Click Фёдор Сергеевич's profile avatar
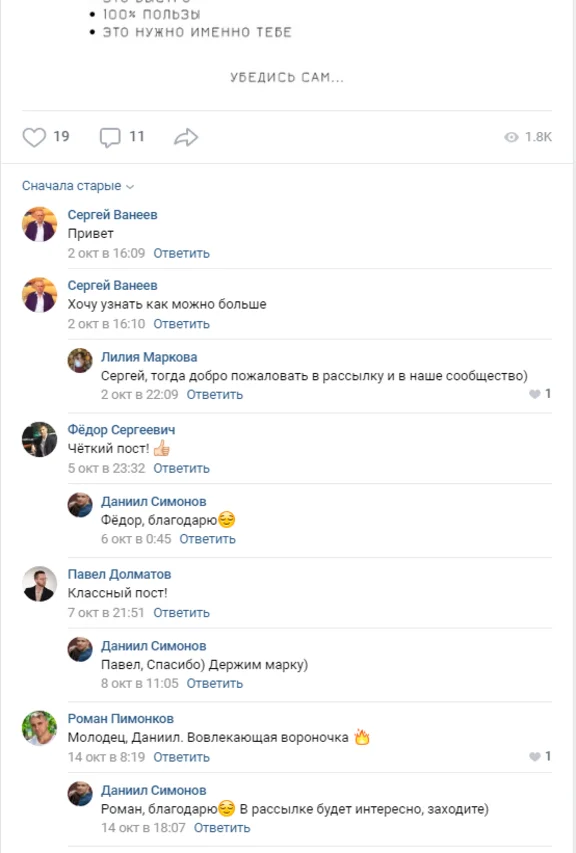Screen dimensions: 576x853 39,441
